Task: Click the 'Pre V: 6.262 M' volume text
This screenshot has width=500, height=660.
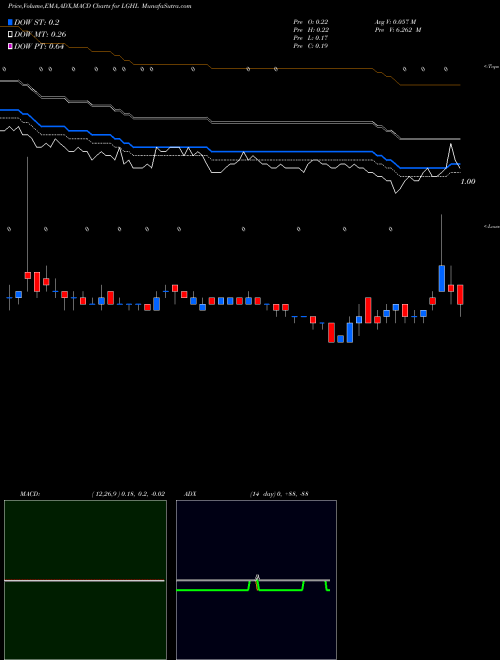Action: click(x=398, y=30)
